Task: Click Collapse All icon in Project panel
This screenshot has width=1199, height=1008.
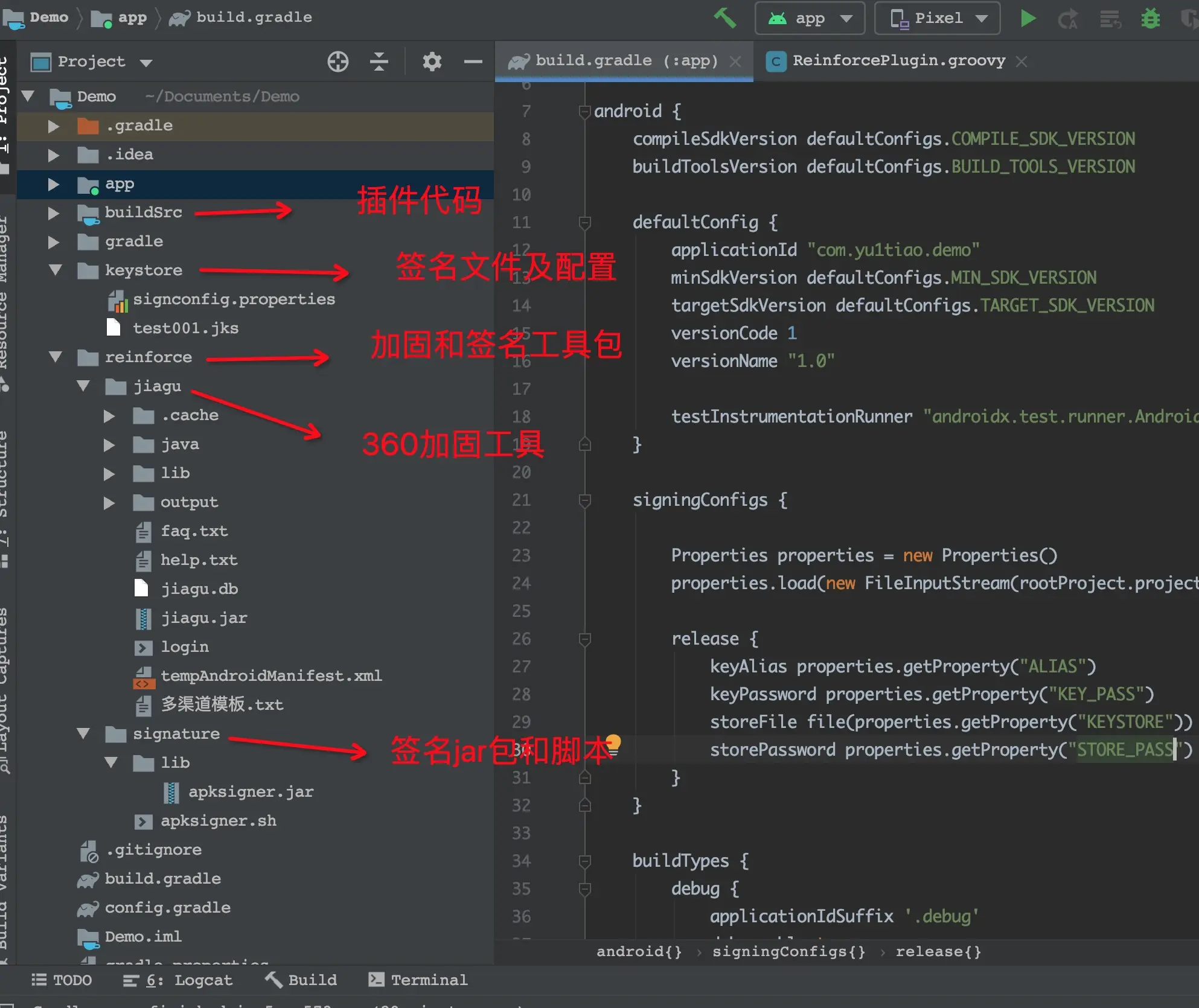Action: 379,62
